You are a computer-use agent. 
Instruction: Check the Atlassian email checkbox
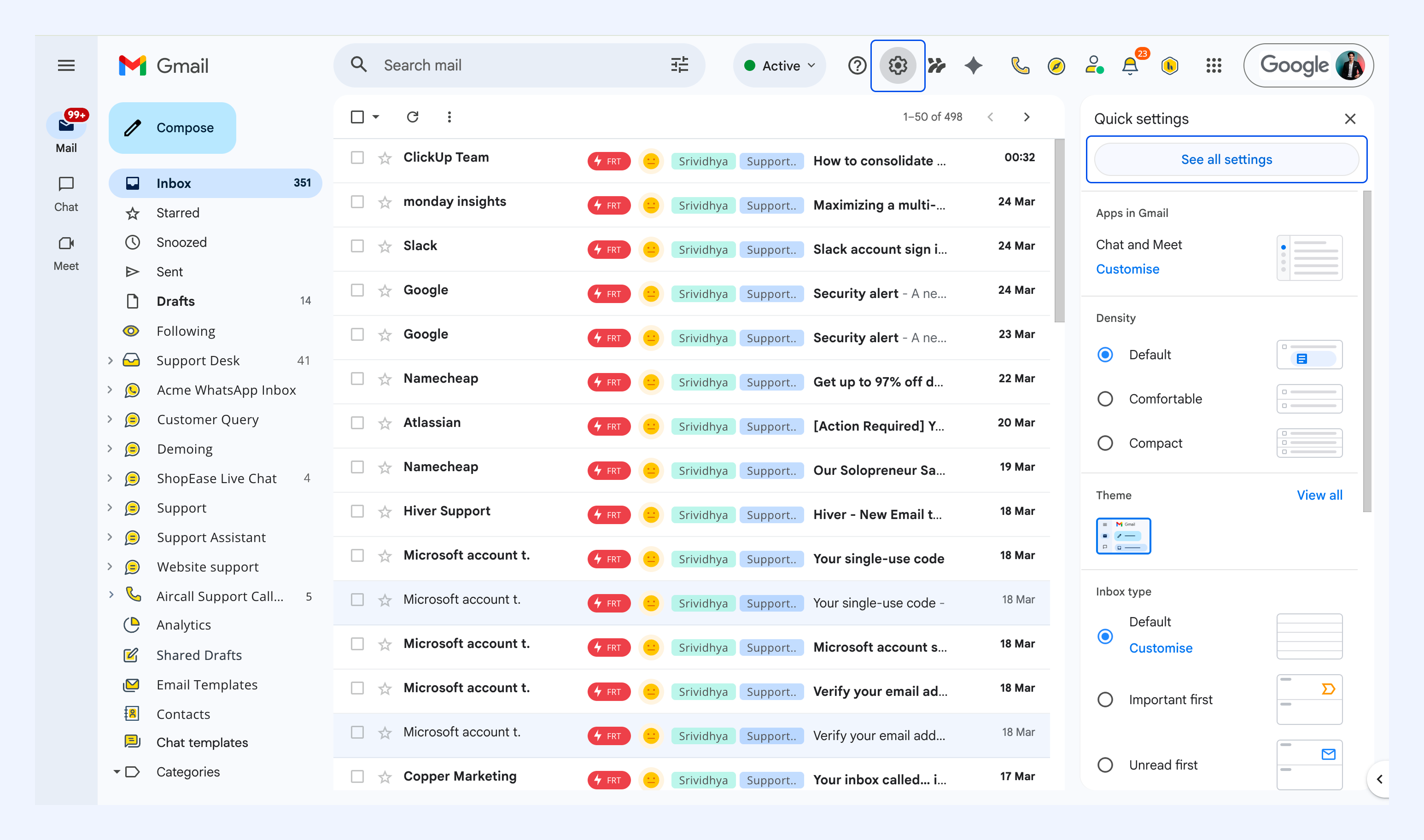click(x=357, y=423)
